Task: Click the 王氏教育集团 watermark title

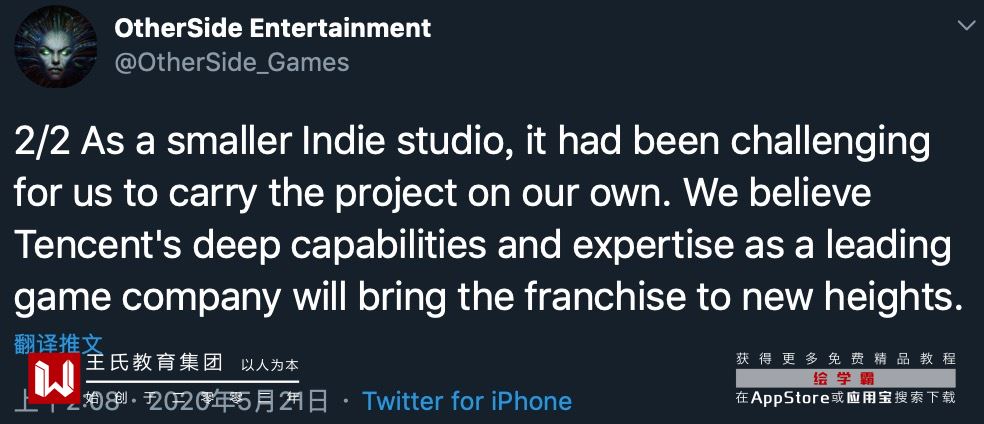Action: 155,364
